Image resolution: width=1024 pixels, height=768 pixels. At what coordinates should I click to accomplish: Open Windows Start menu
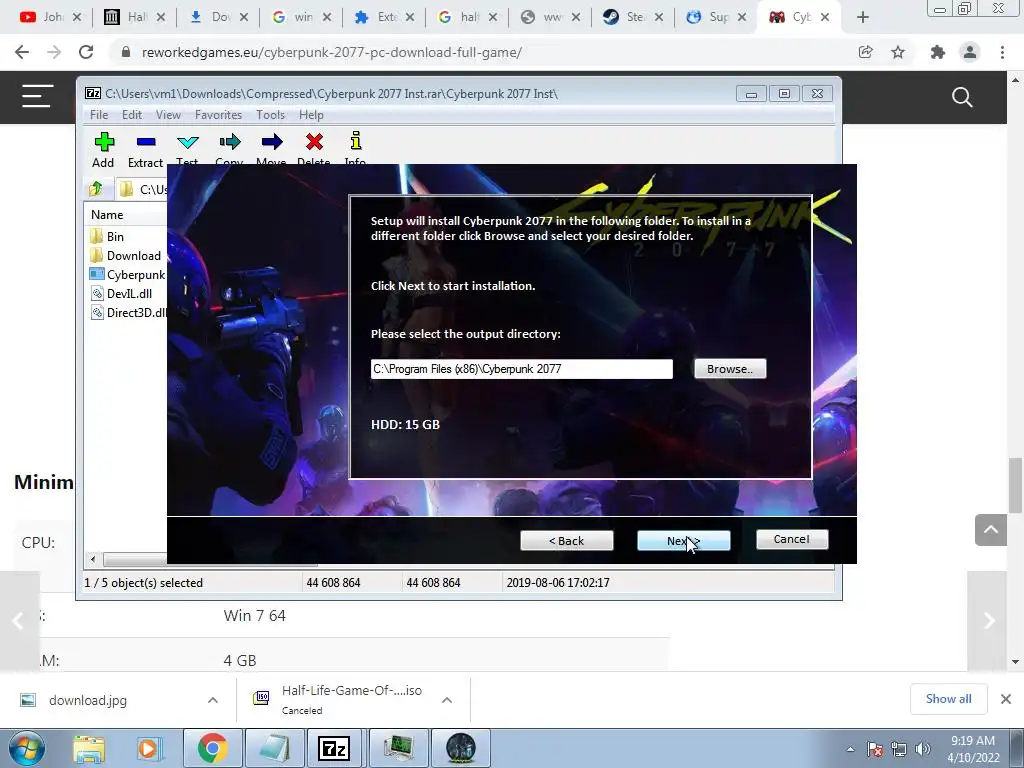coord(26,748)
